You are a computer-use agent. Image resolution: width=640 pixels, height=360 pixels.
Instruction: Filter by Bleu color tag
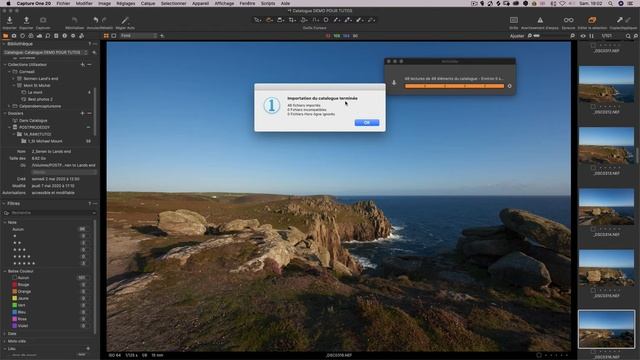22,312
